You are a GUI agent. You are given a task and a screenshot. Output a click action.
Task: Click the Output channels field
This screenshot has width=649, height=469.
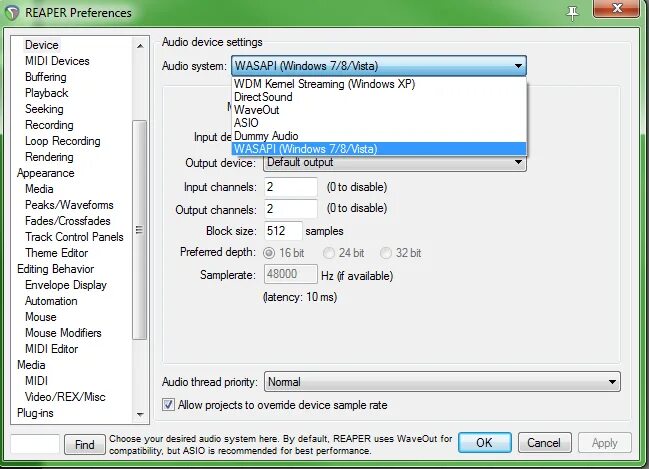[291, 209]
